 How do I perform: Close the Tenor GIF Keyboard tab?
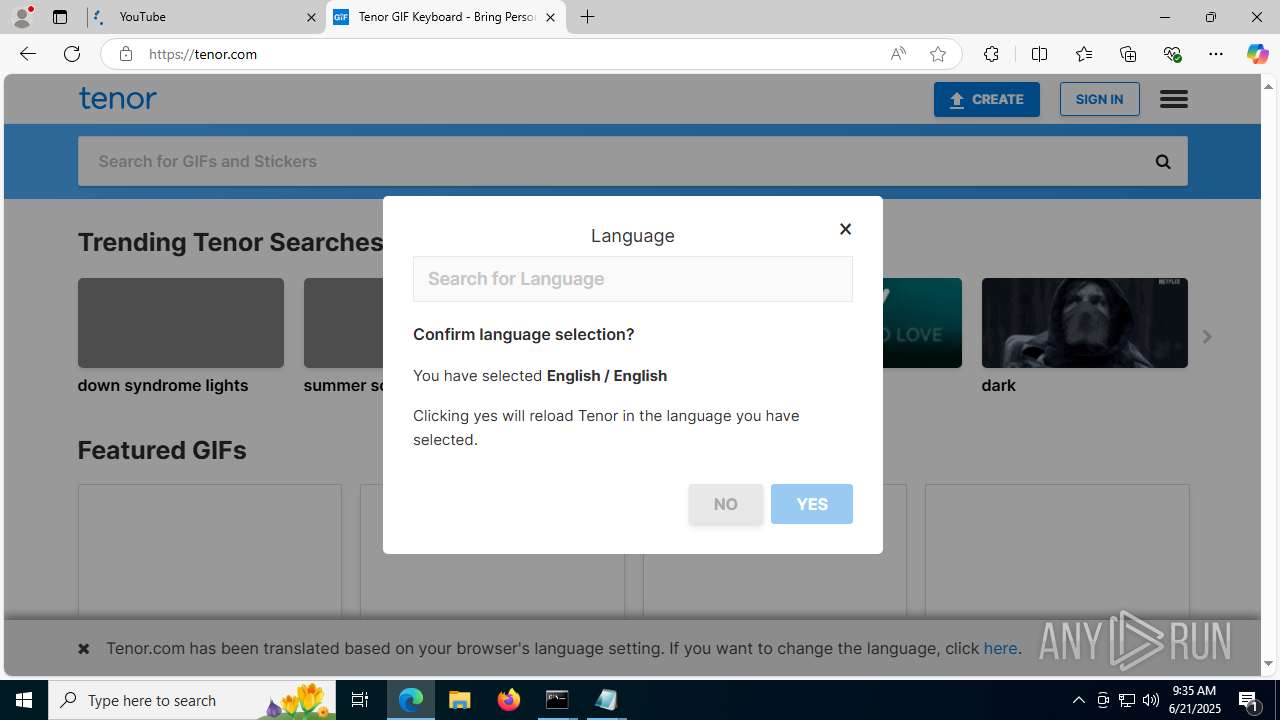click(550, 17)
